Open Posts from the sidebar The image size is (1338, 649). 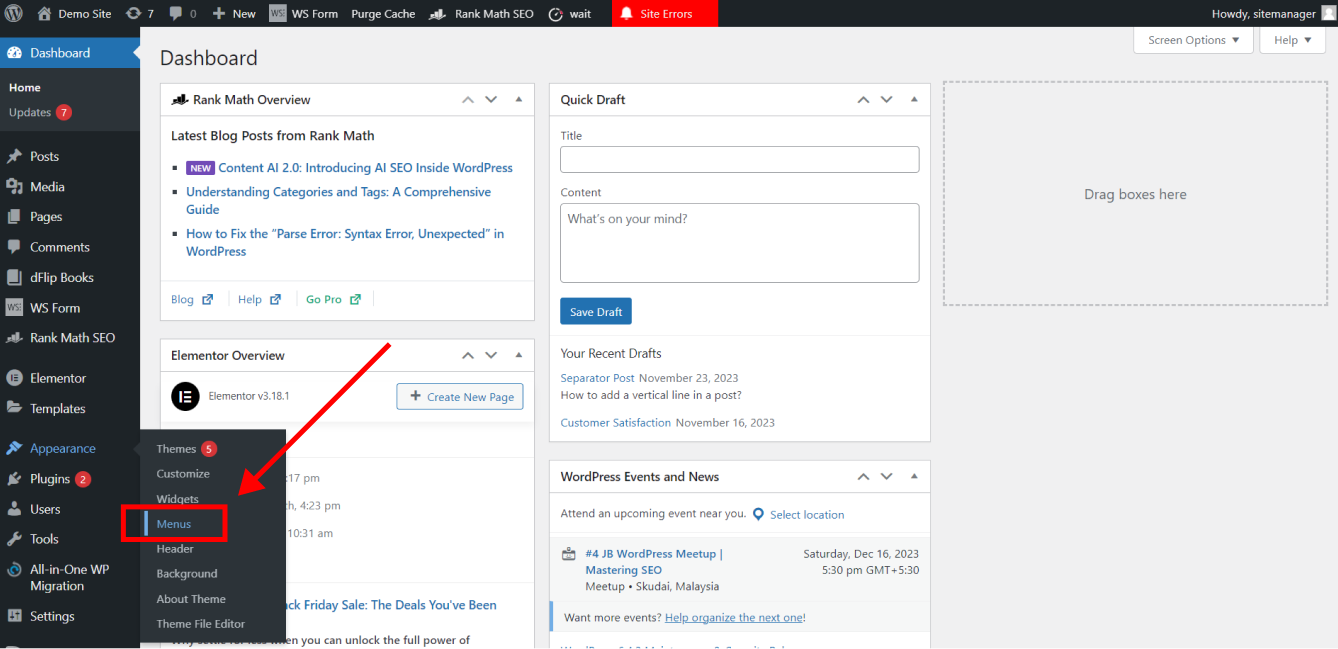point(44,156)
